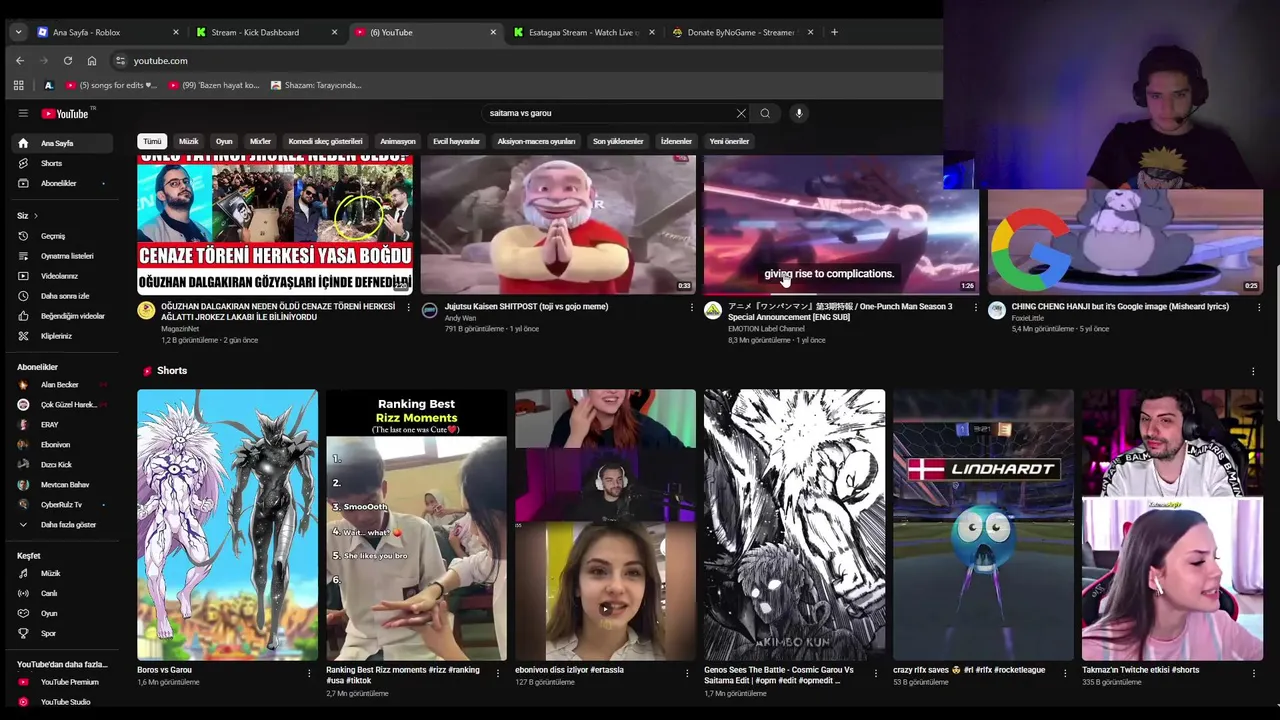The image size is (1280, 720).
Task: Expand Daha fazla göster subscriptions
Action: pyautogui.click(x=62, y=524)
